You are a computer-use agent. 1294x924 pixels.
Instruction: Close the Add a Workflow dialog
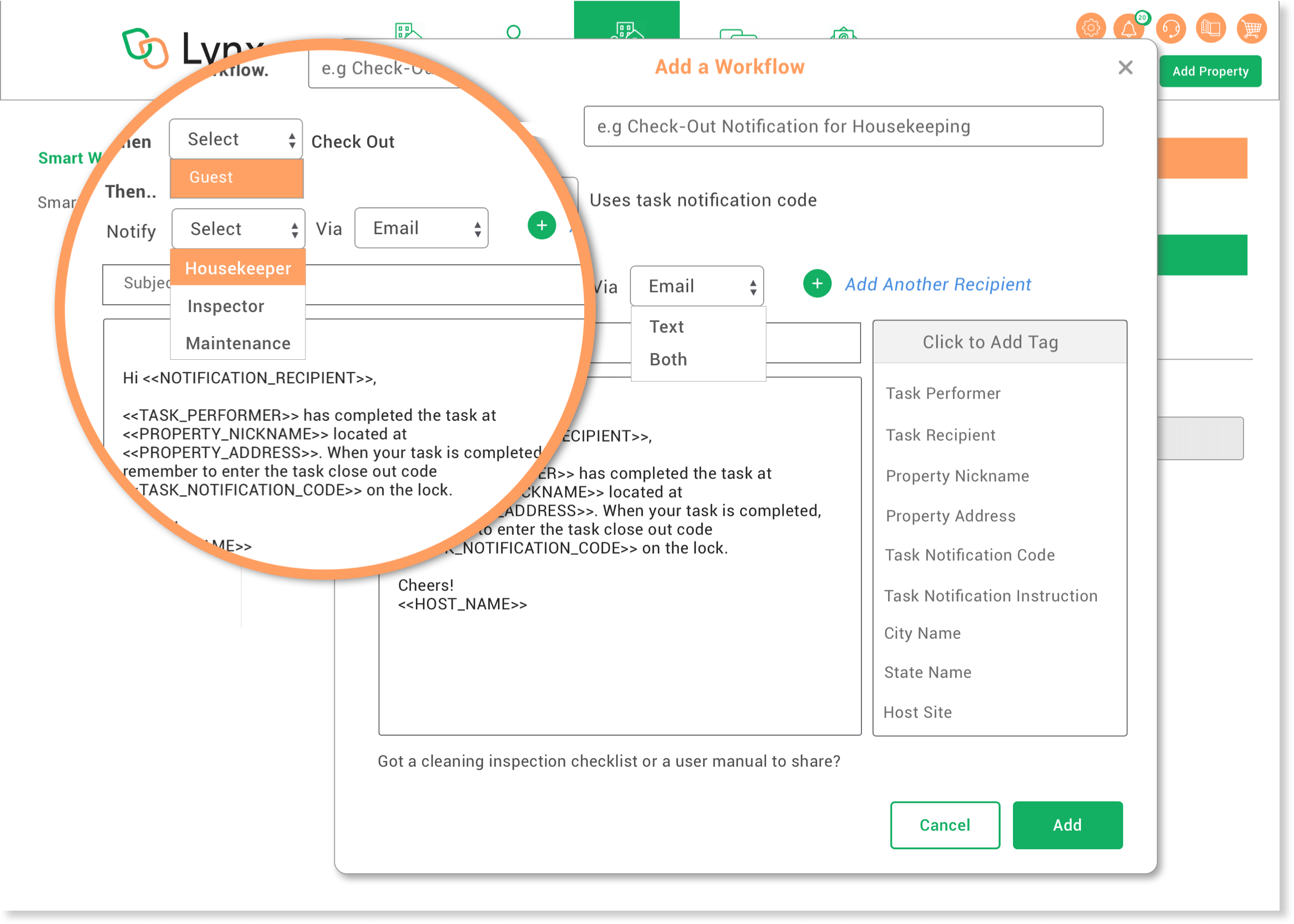[1125, 68]
